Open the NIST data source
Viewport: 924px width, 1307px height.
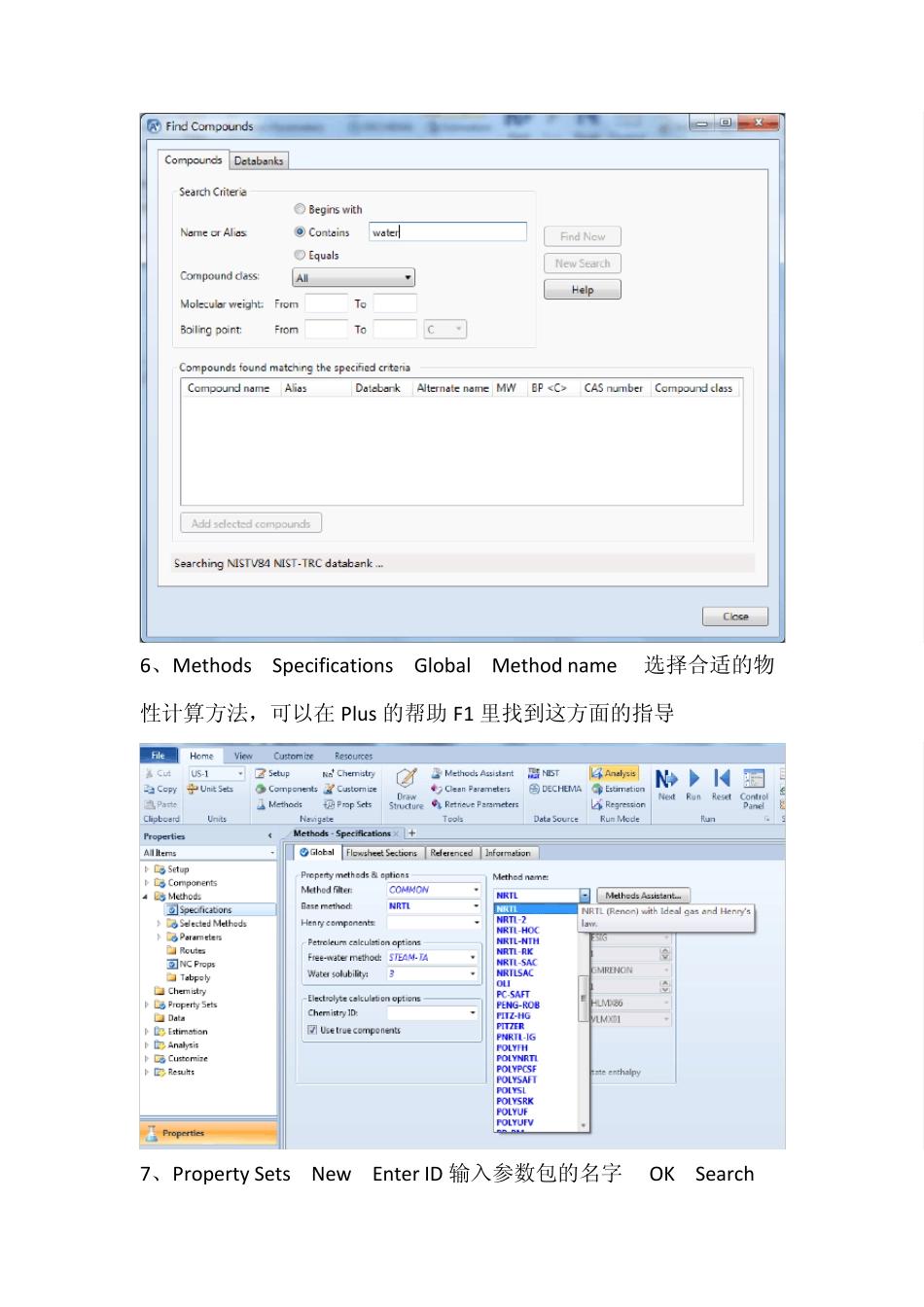tap(544, 774)
